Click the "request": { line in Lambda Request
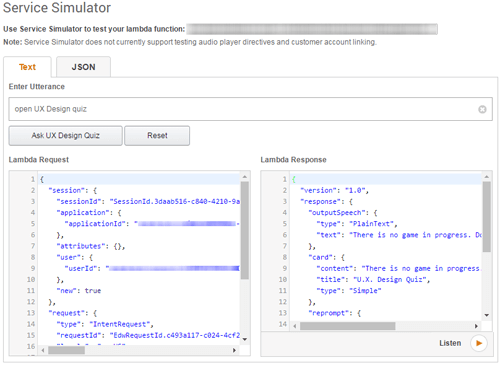 point(73,313)
